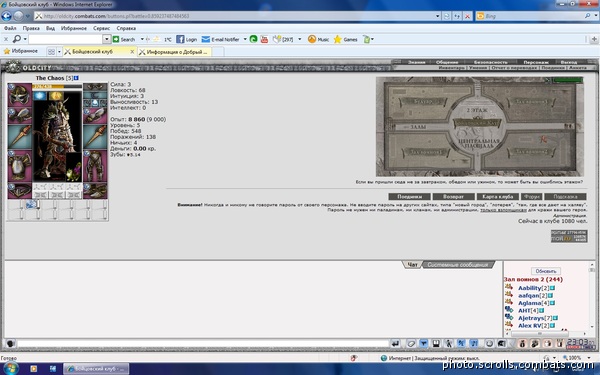Open player Ajetrays in the list
This screenshot has height=375, width=600.
532,318
